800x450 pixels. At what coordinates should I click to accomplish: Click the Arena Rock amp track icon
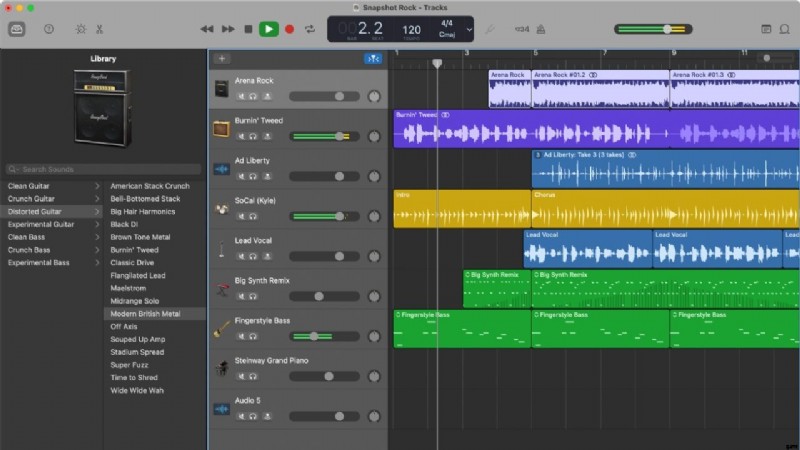(x=221, y=89)
